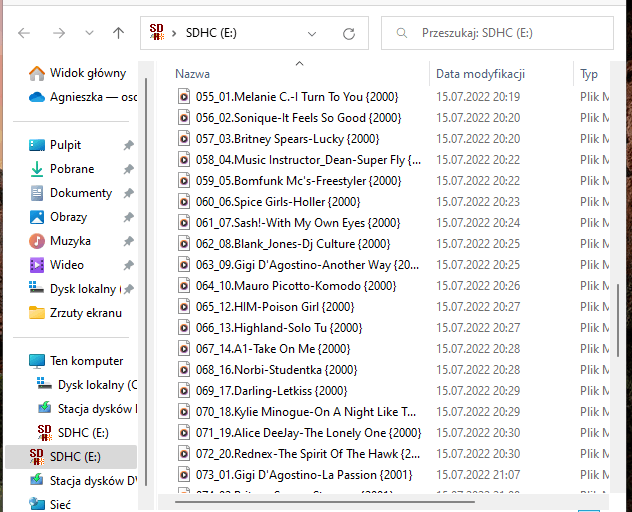Open SDHC (E:) under Ten komputer
Image resolution: width=632 pixels, height=512 pixels.
tap(73, 433)
